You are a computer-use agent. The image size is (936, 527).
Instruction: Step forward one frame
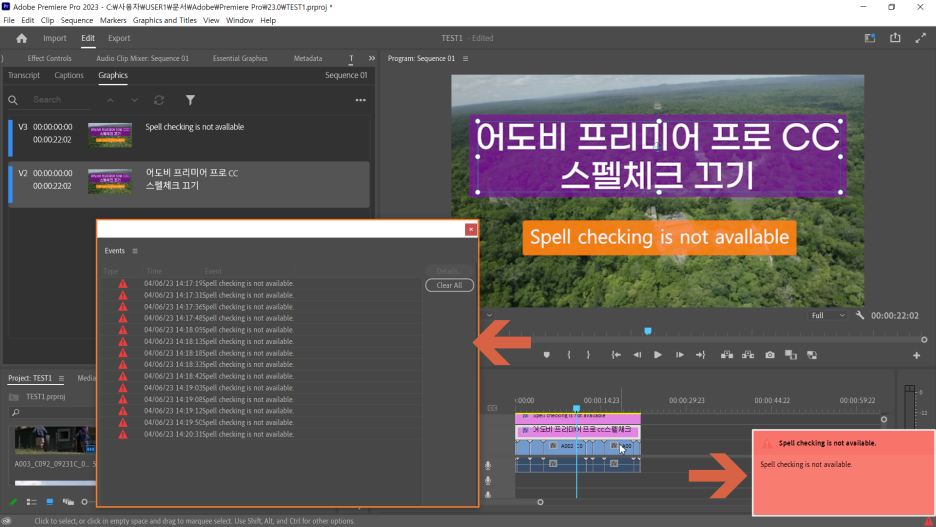tap(679, 355)
